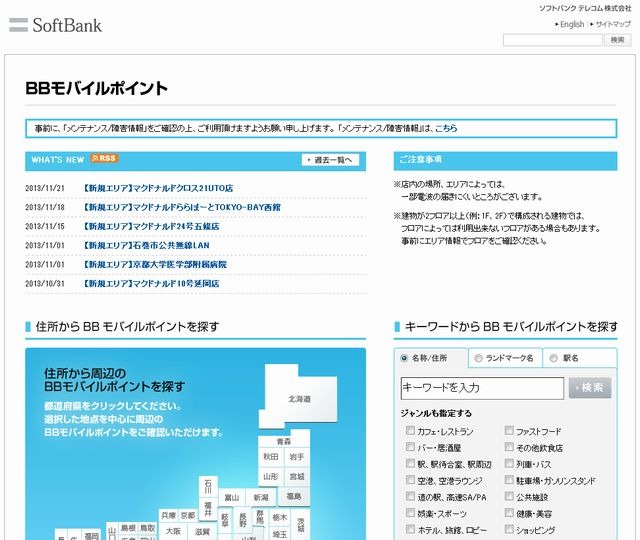This screenshot has height=540, width=640.
Task: Open news マクドナルド24号五條店
Action: (150, 226)
